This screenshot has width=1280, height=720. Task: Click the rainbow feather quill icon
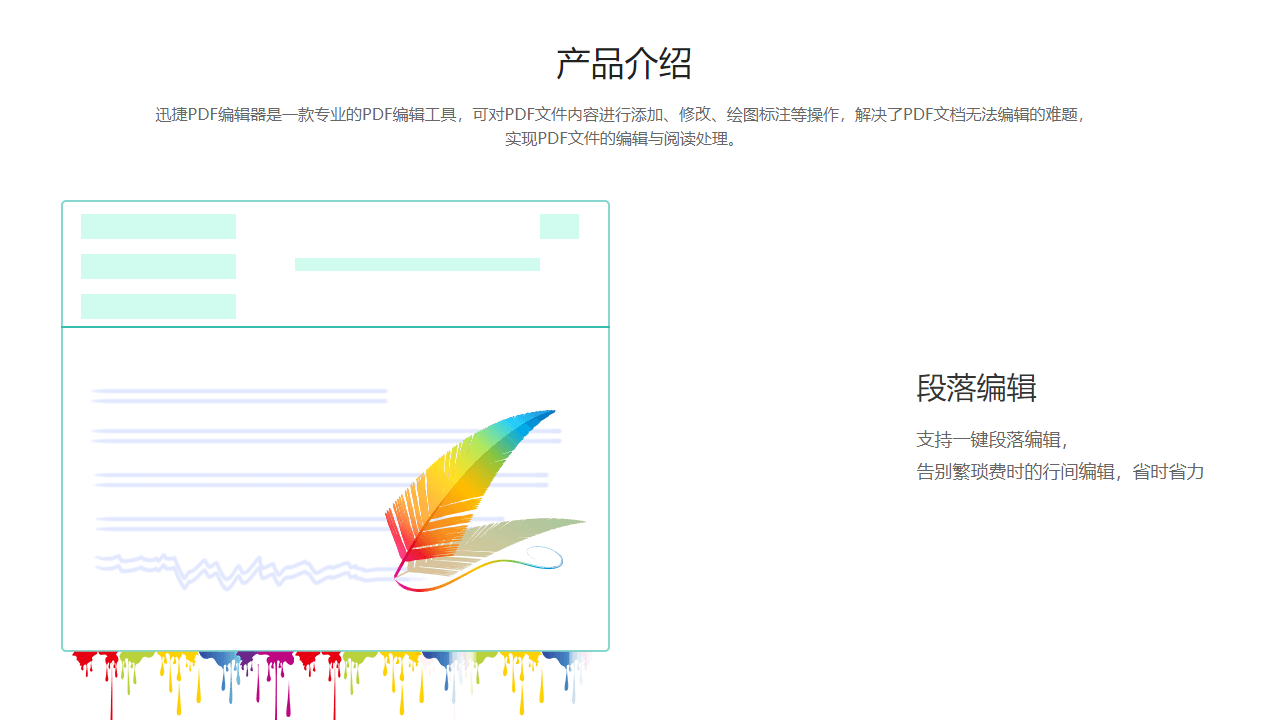pos(470,480)
